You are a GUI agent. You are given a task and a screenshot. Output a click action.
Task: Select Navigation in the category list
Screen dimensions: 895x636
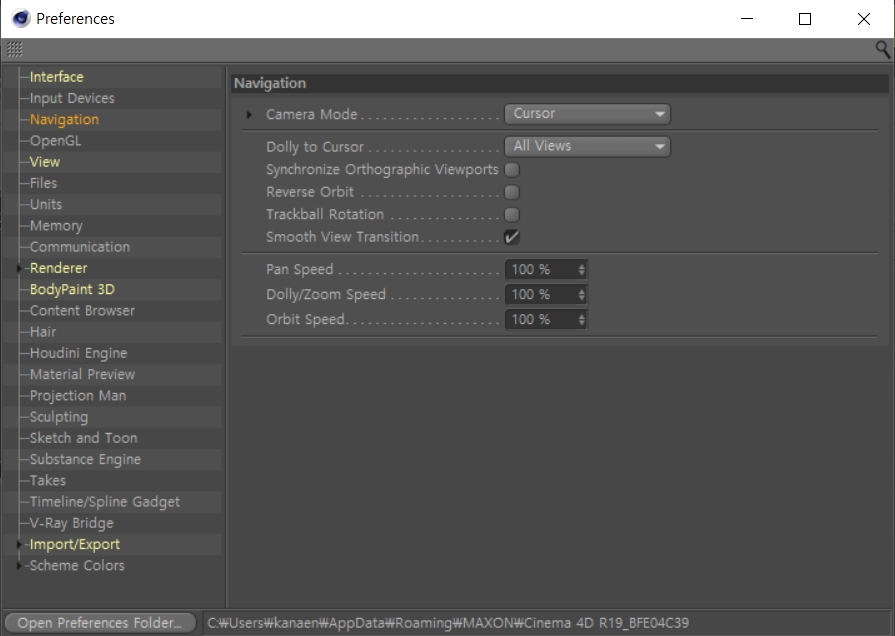point(64,119)
